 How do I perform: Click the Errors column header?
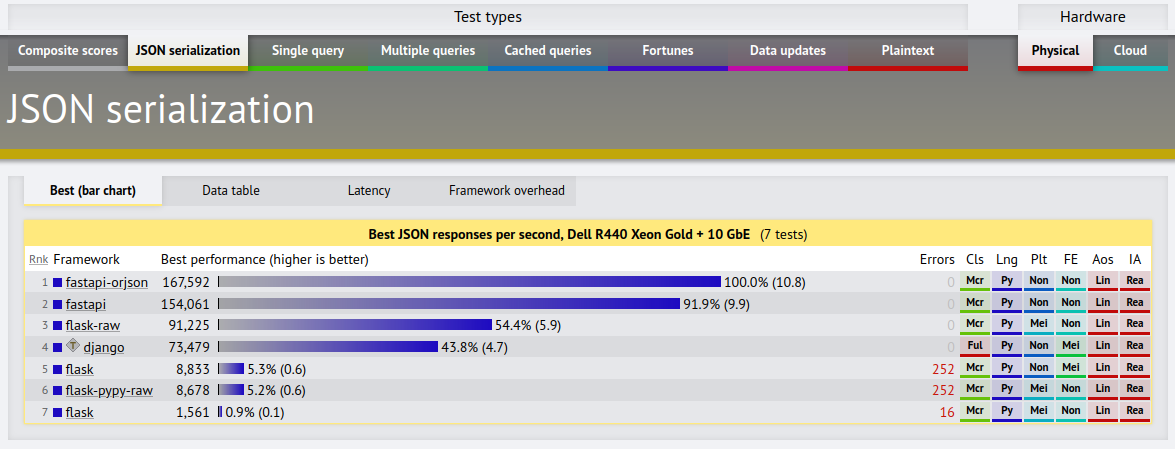click(937, 259)
